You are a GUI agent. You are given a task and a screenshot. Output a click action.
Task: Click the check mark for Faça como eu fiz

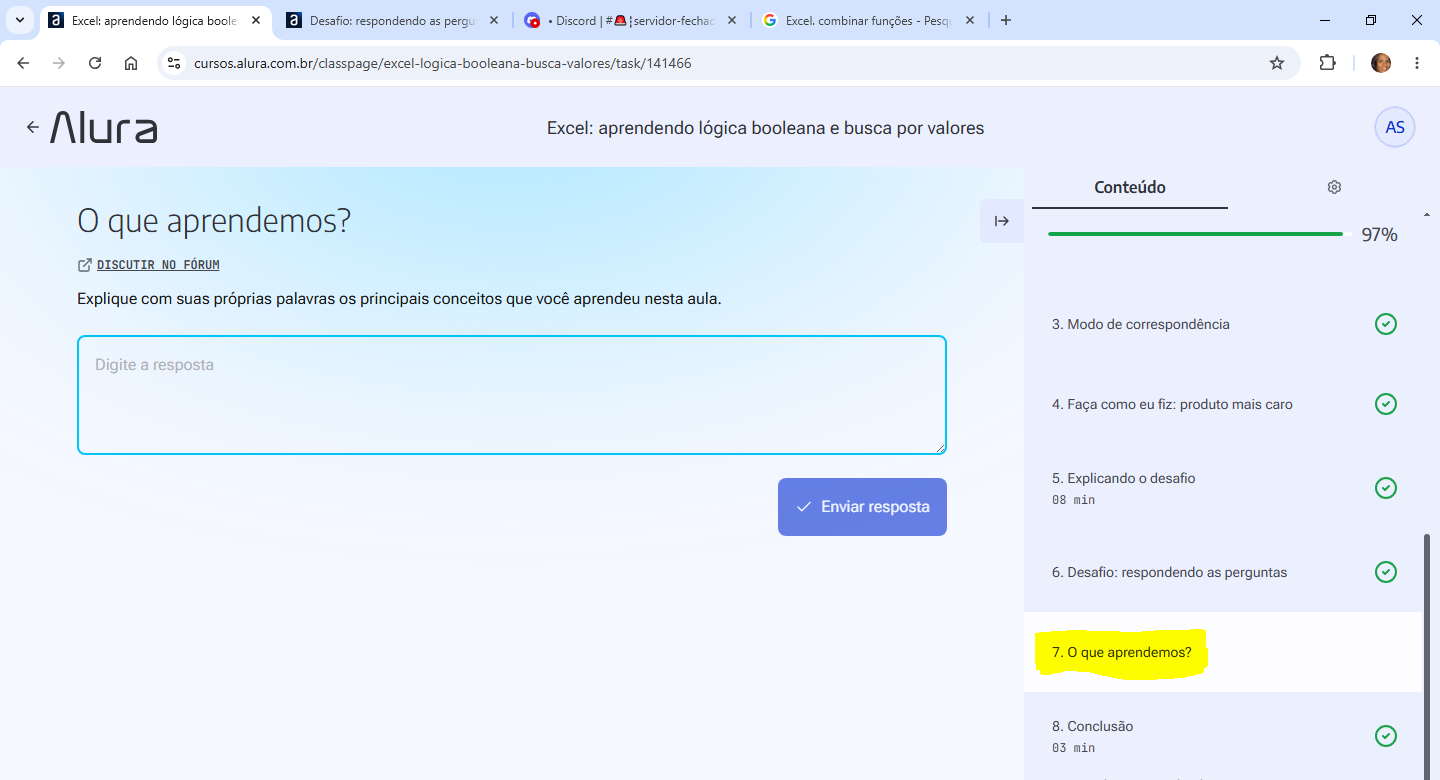(1386, 404)
